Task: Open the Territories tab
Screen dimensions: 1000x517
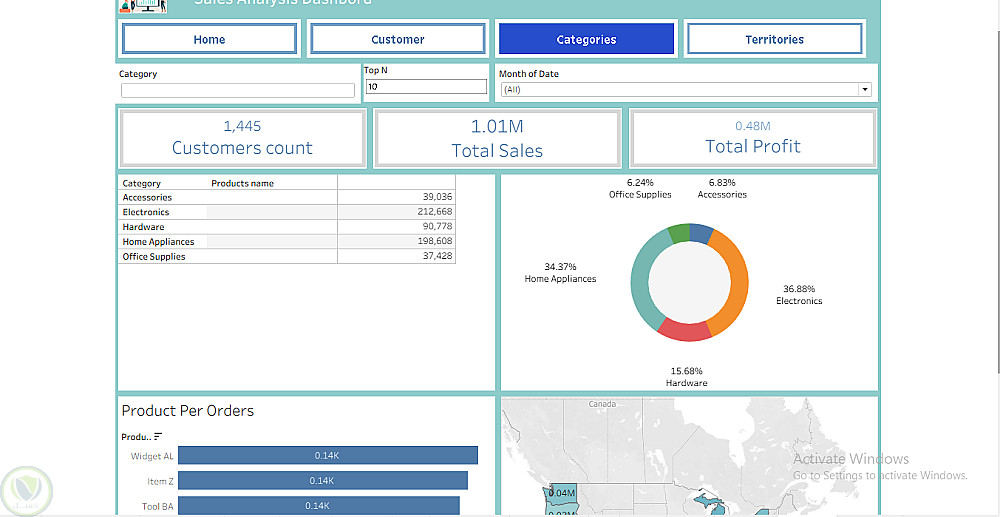Action: coord(774,39)
